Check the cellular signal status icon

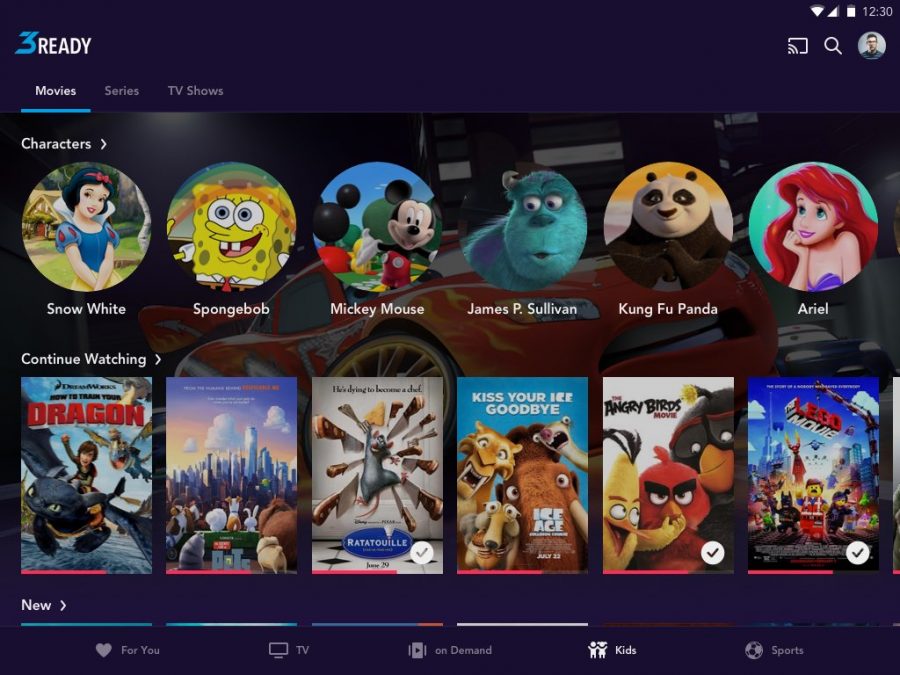pyautogui.click(x=832, y=11)
